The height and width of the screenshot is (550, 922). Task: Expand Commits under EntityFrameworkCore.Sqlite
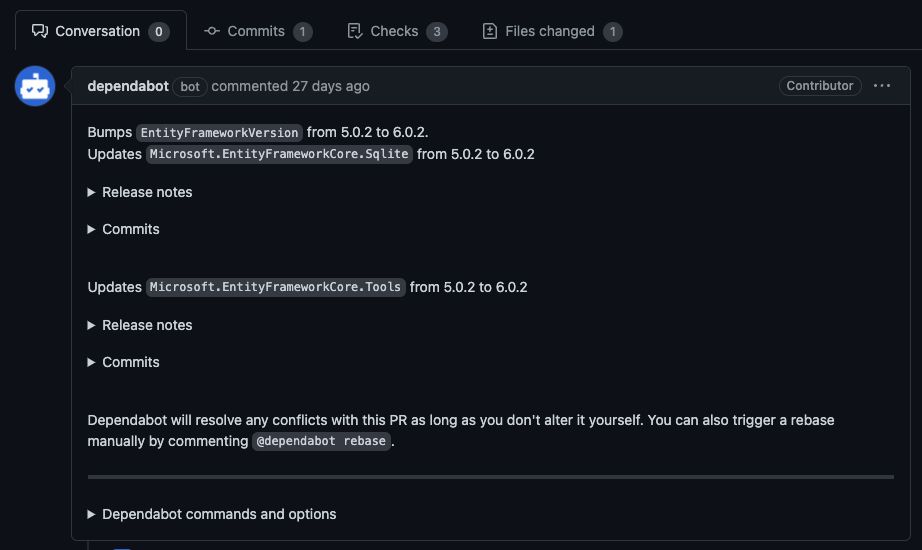coord(123,229)
